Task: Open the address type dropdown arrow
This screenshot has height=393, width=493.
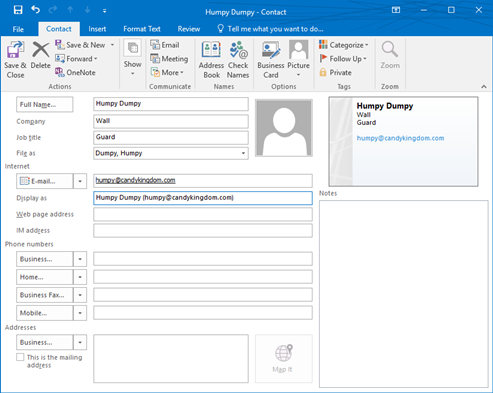Action: [x=80, y=342]
